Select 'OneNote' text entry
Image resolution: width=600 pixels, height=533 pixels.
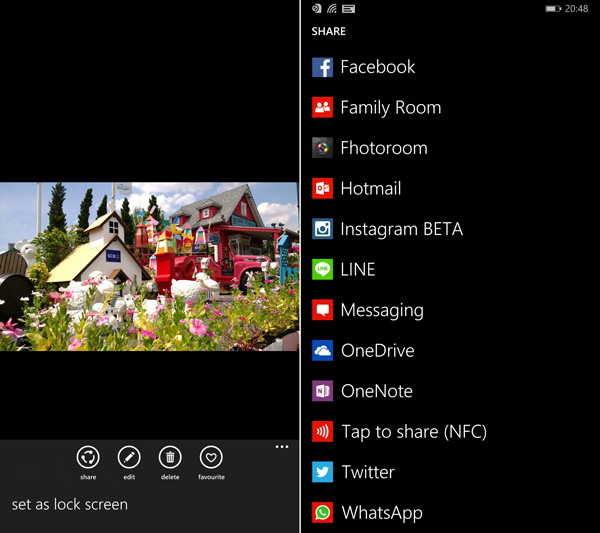[x=377, y=391]
